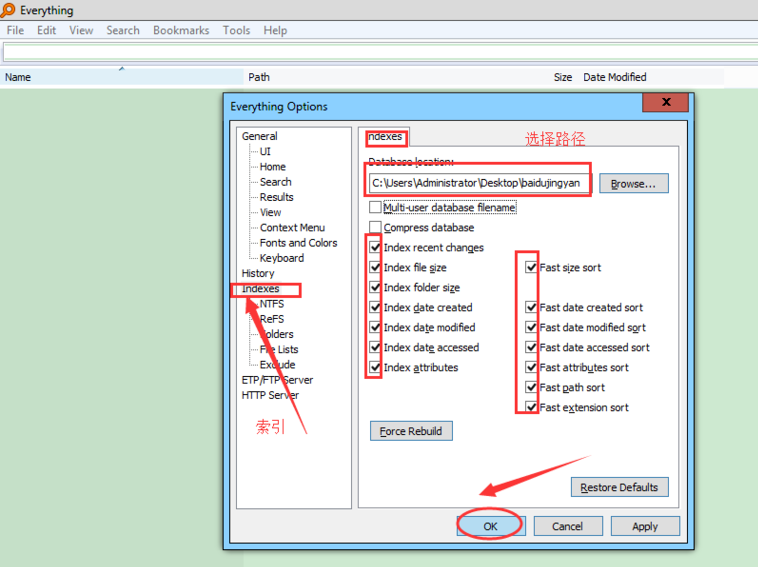The height and width of the screenshot is (567, 758).
Task: Open the Bookmarks menu
Action: pyautogui.click(x=181, y=30)
